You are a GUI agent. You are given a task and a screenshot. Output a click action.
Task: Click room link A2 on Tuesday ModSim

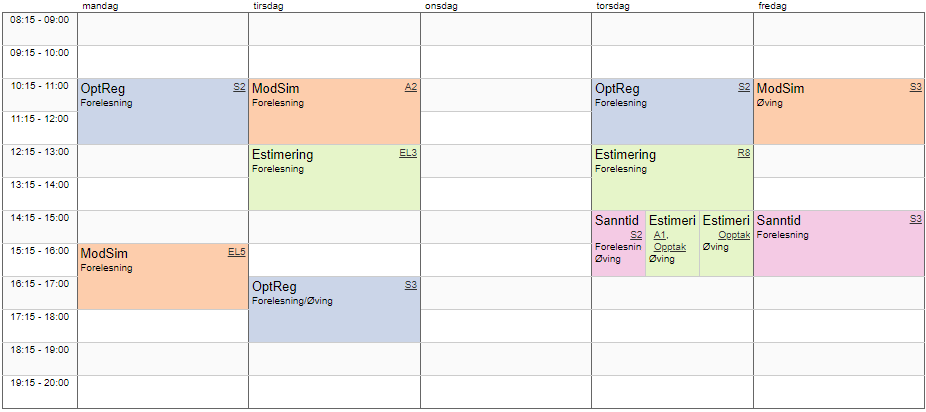pyautogui.click(x=411, y=87)
